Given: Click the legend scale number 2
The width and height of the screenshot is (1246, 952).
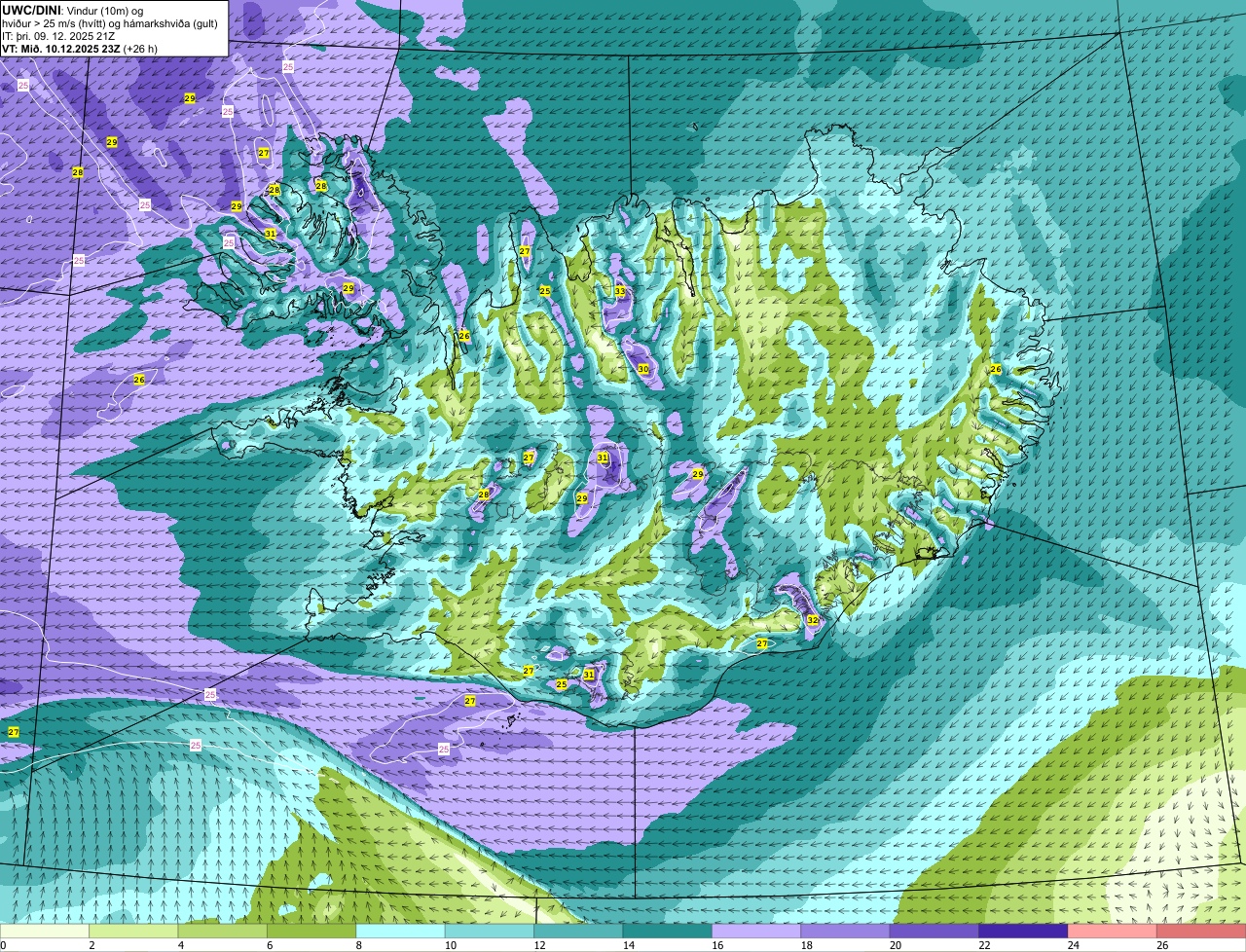Looking at the screenshot, I should click(91, 945).
